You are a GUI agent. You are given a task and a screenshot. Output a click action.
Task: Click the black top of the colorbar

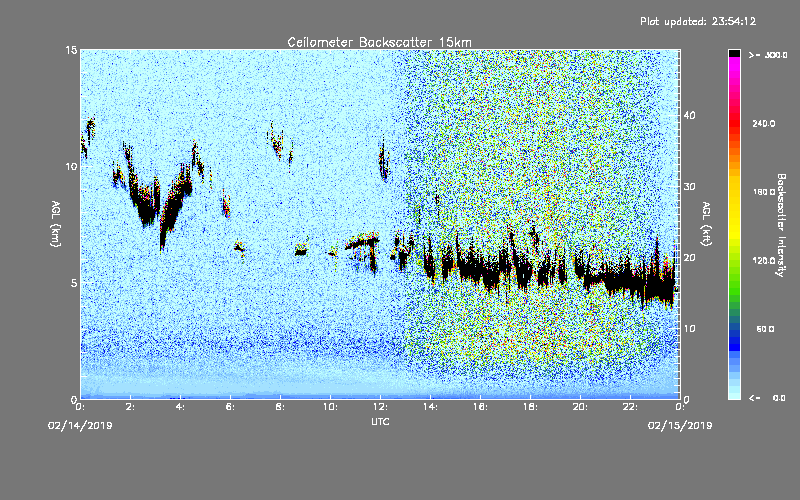[734, 53]
